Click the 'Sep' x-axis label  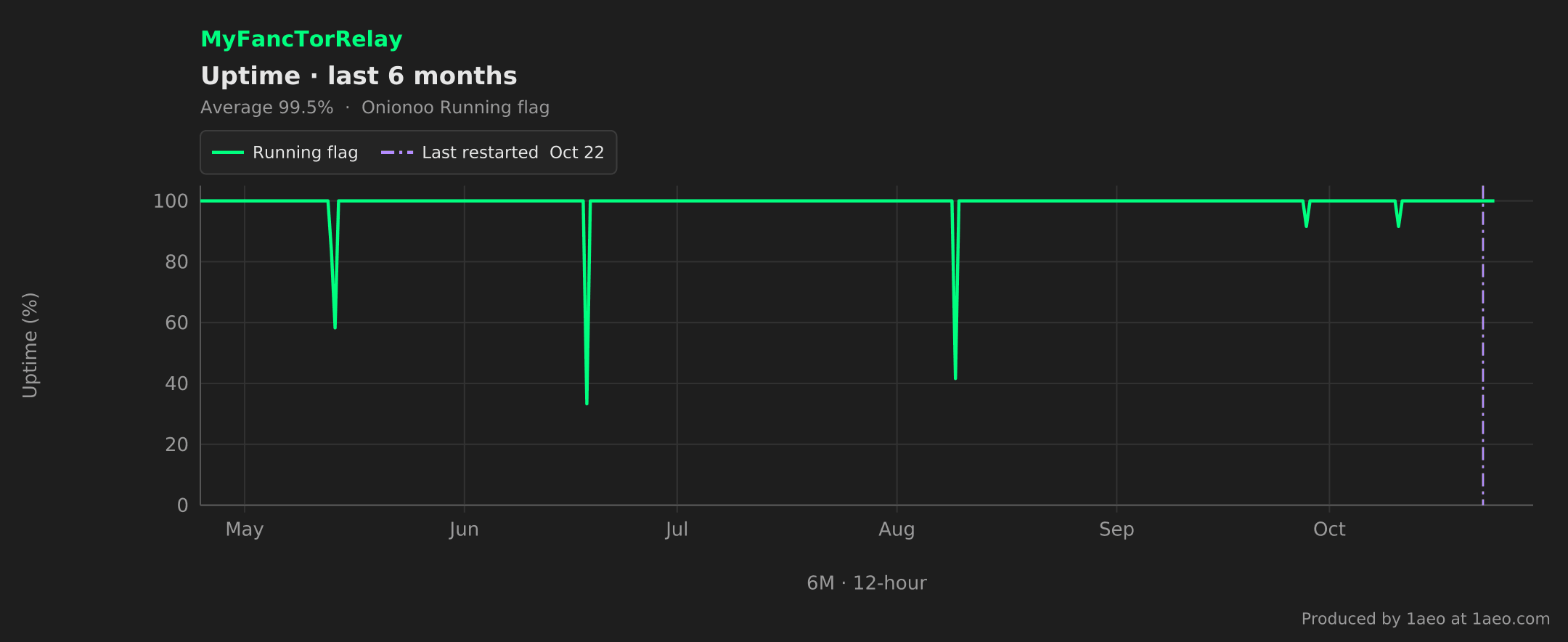point(1116,529)
